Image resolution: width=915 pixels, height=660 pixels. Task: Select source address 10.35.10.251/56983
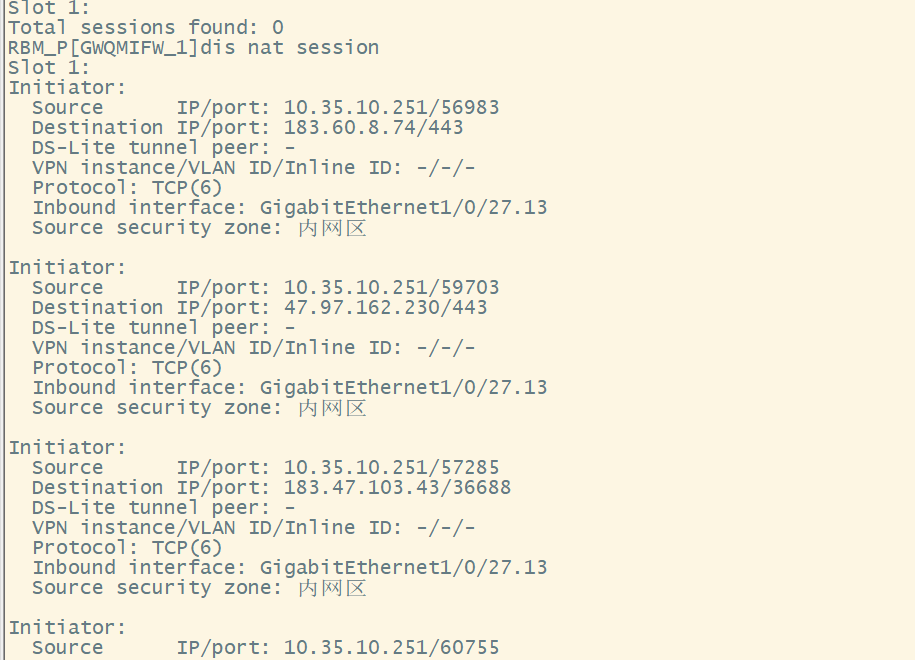[391, 107]
